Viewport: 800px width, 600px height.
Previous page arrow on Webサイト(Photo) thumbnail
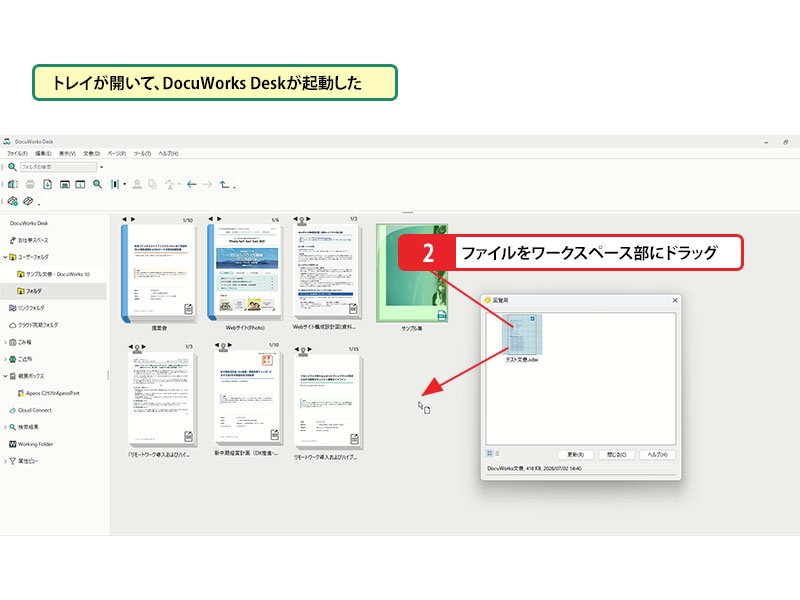click(x=211, y=219)
